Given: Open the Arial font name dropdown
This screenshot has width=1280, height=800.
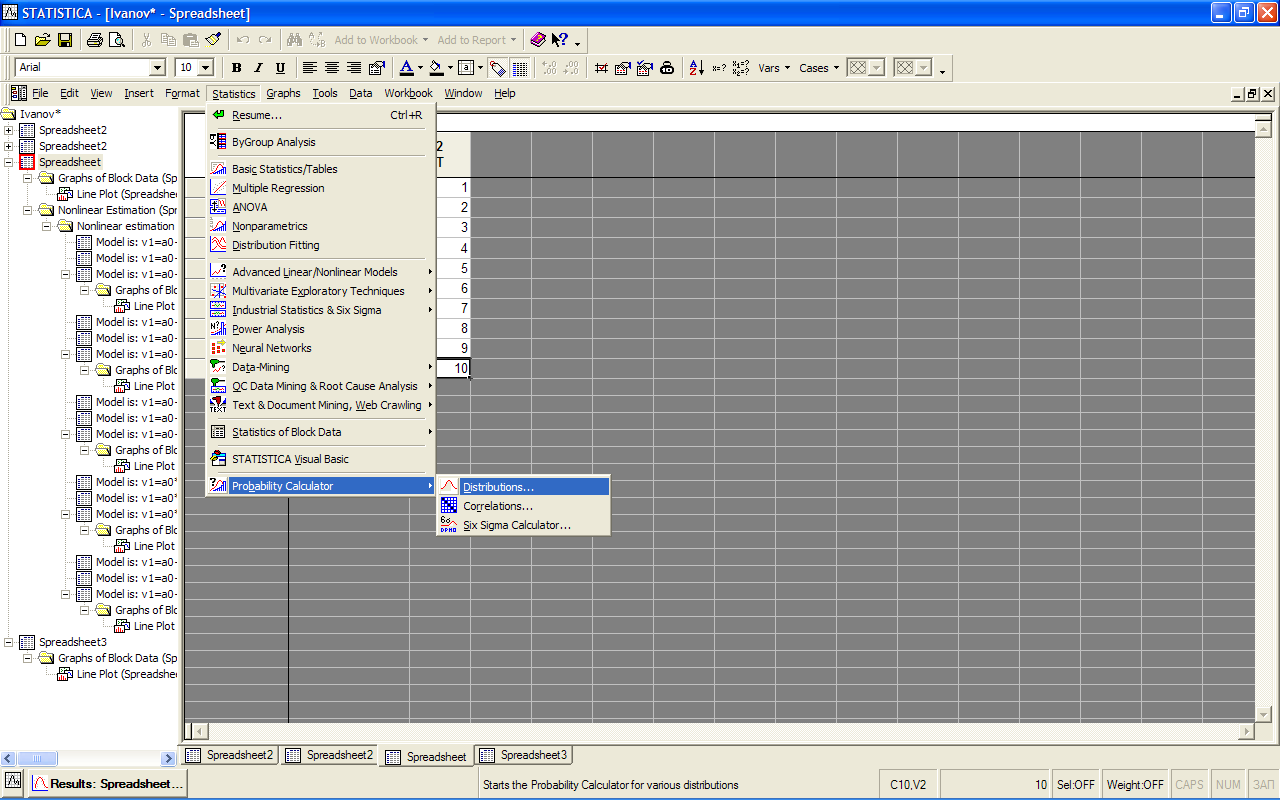Looking at the screenshot, I should 157,68.
